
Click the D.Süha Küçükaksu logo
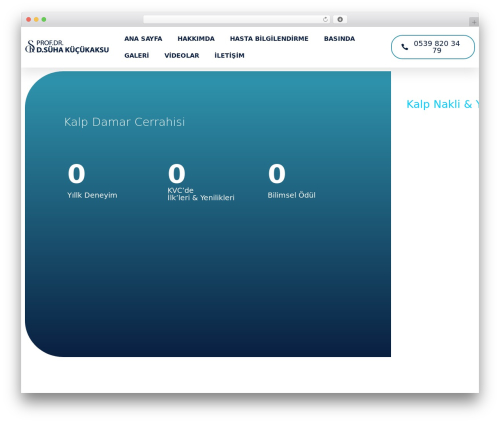67,47
